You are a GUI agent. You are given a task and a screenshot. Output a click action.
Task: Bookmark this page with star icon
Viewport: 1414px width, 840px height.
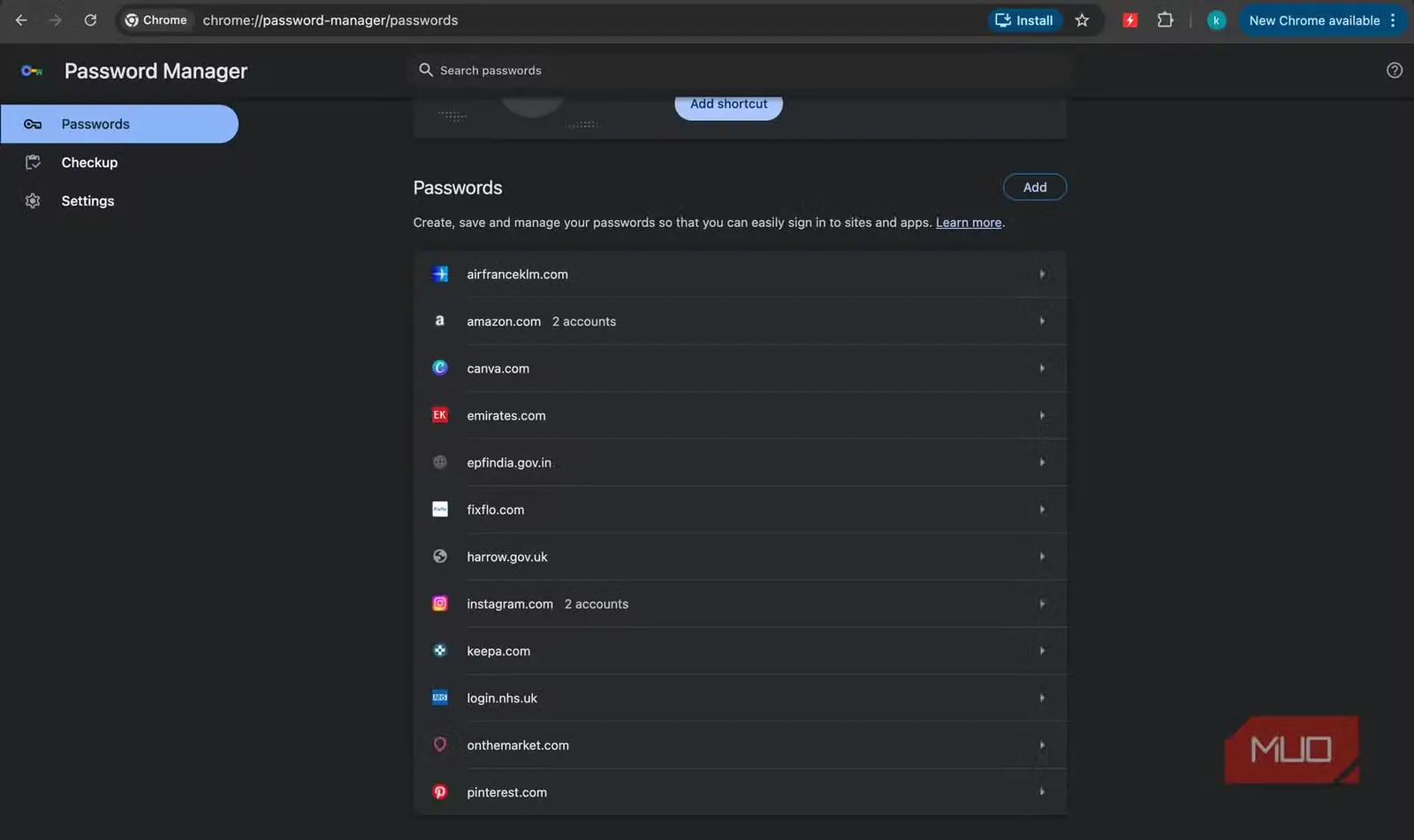pyautogui.click(x=1082, y=20)
